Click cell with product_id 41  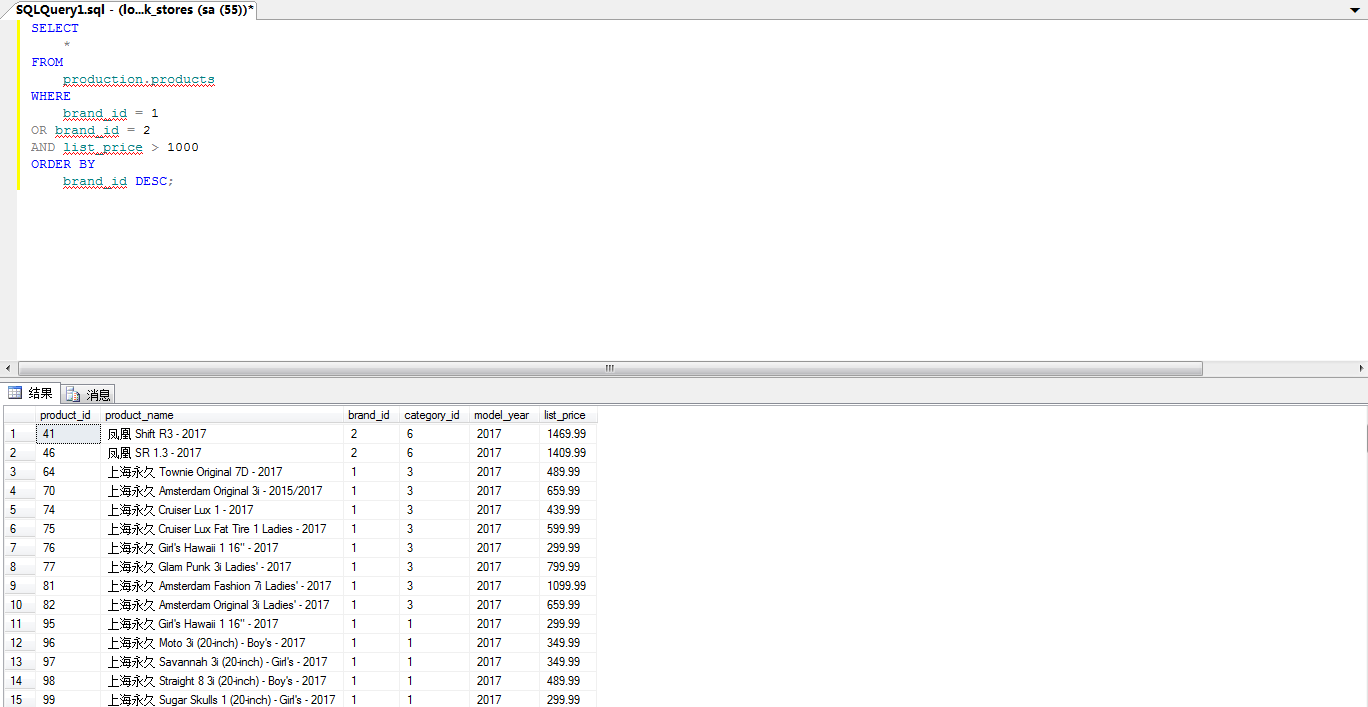pos(68,434)
